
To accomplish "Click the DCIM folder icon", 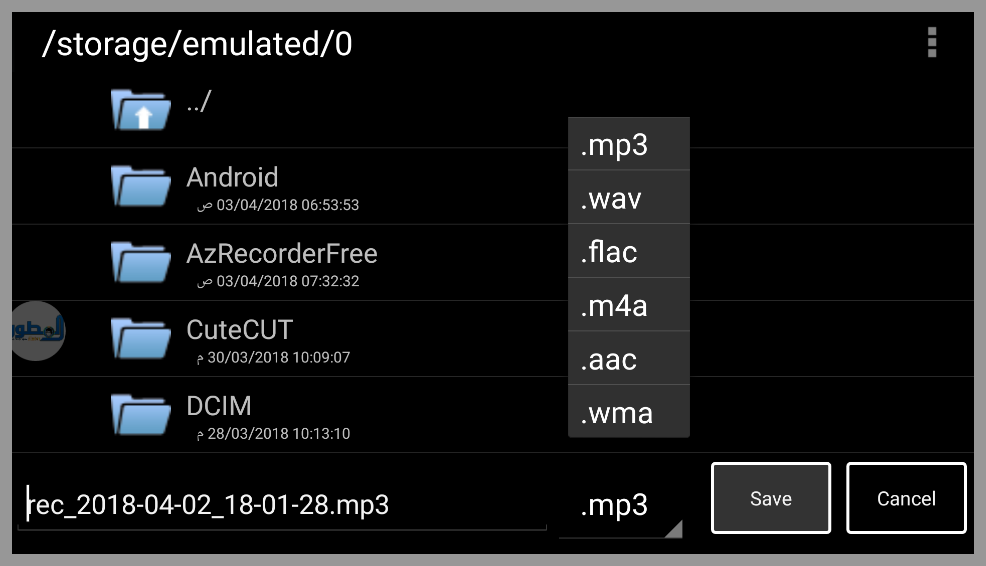I will tap(141, 413).
